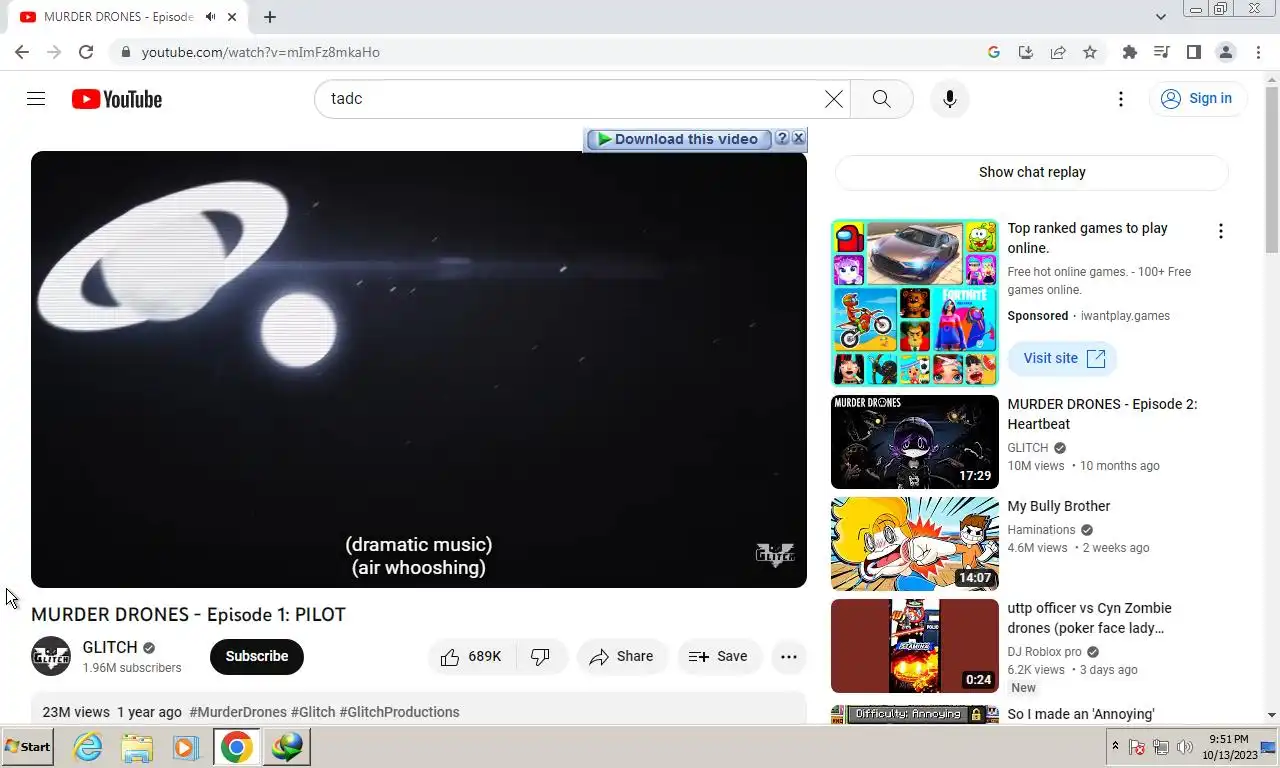Click MURDER DRONES - Episode 2: Heartbeat title

point(1102,414)
